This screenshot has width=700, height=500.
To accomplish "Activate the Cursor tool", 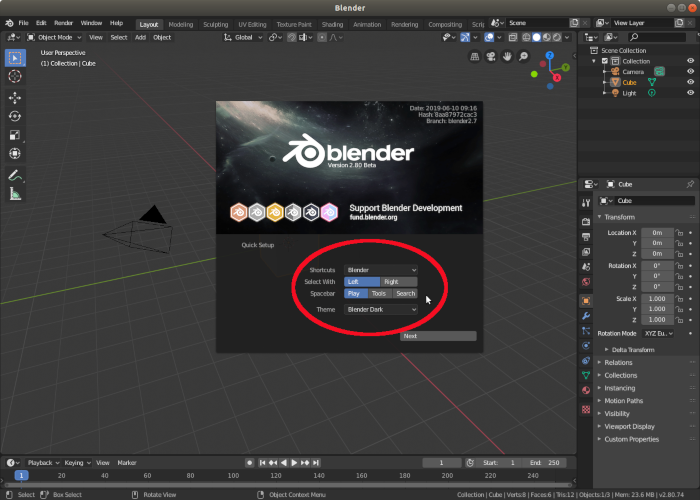I will (15, 76).
